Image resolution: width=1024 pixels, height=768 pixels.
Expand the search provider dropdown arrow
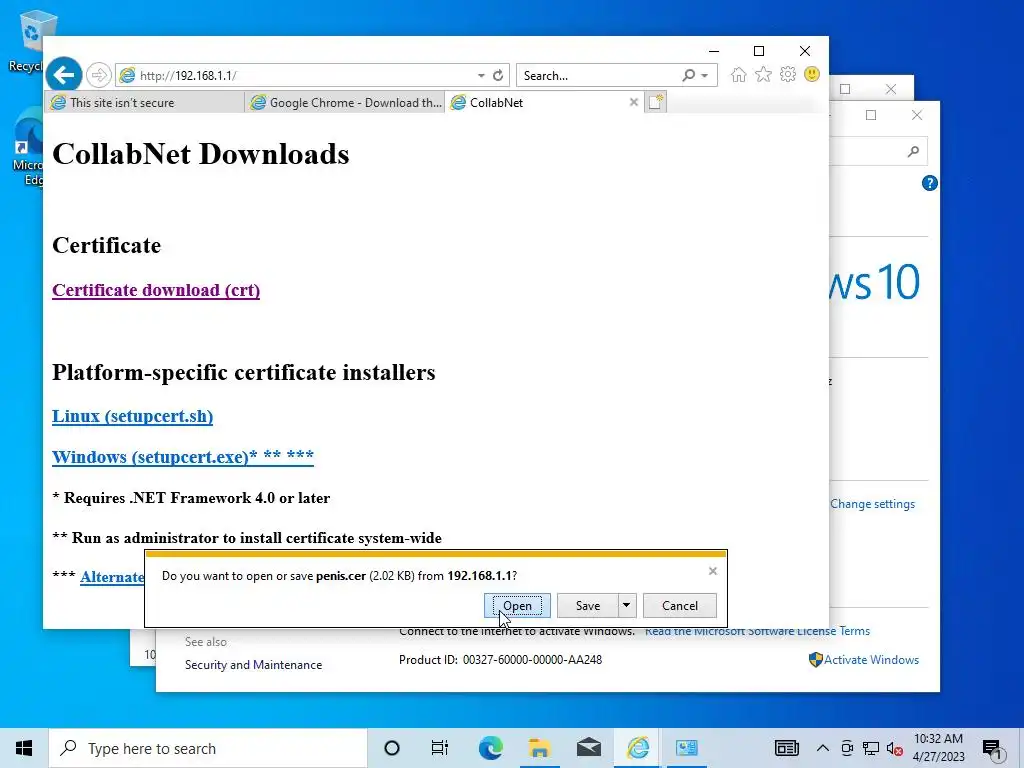[705, 76]
